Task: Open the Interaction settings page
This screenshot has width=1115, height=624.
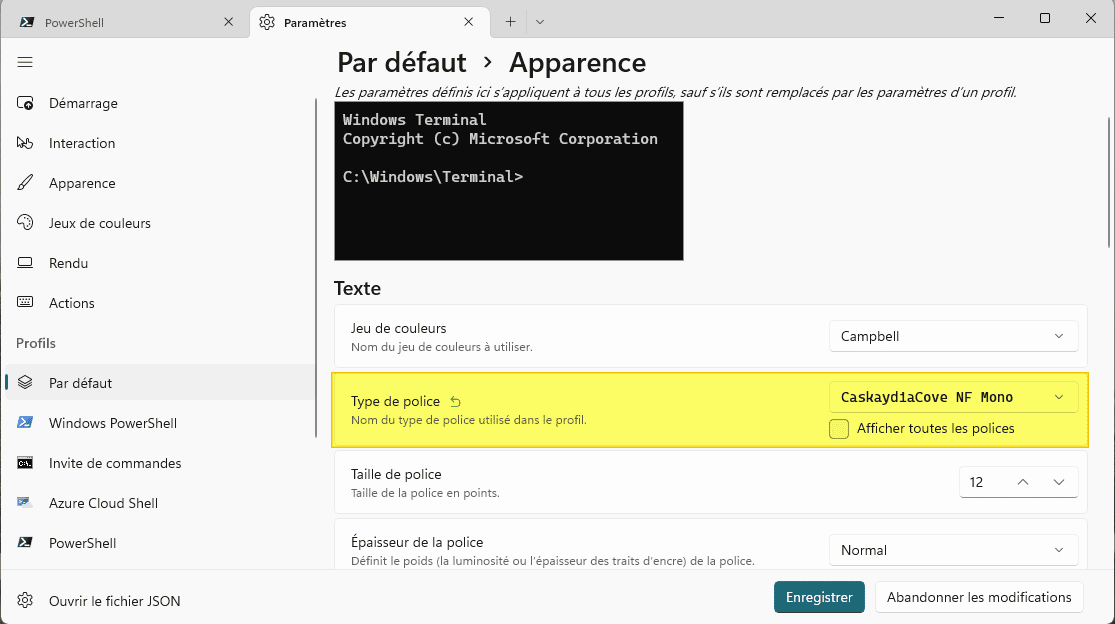Action: point(82,143)
